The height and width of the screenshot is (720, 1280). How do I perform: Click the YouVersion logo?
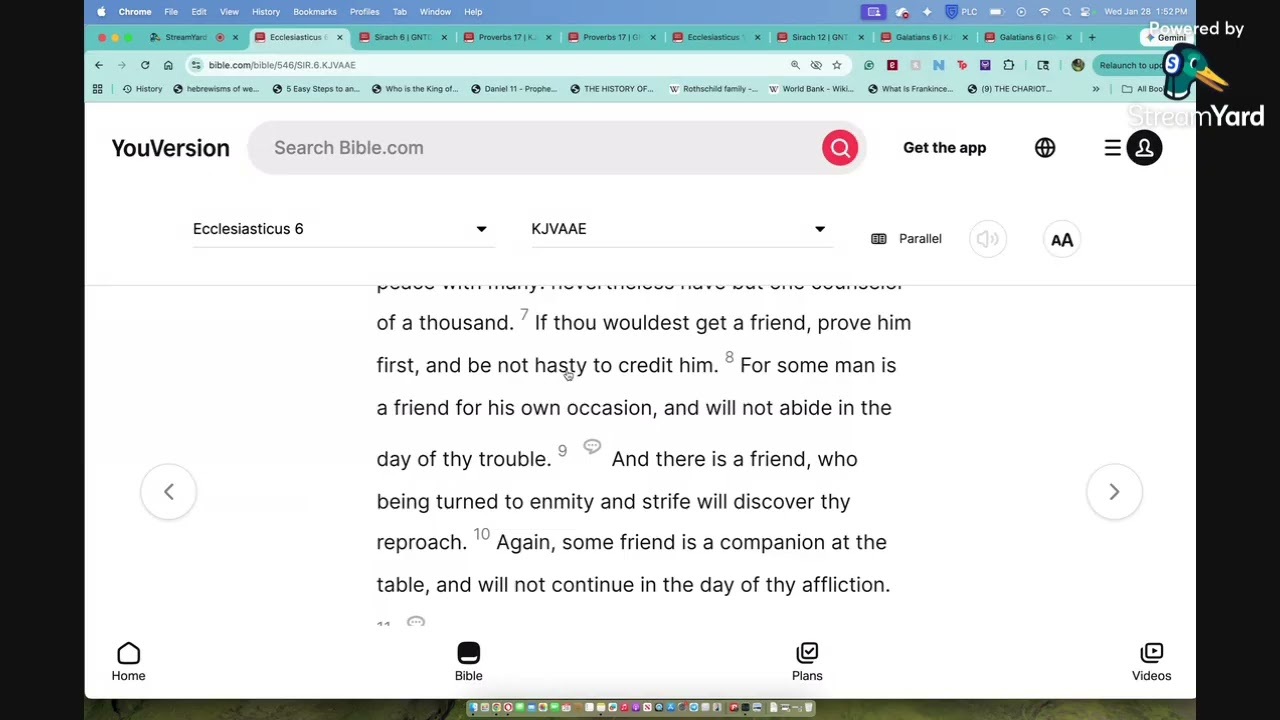170,148
